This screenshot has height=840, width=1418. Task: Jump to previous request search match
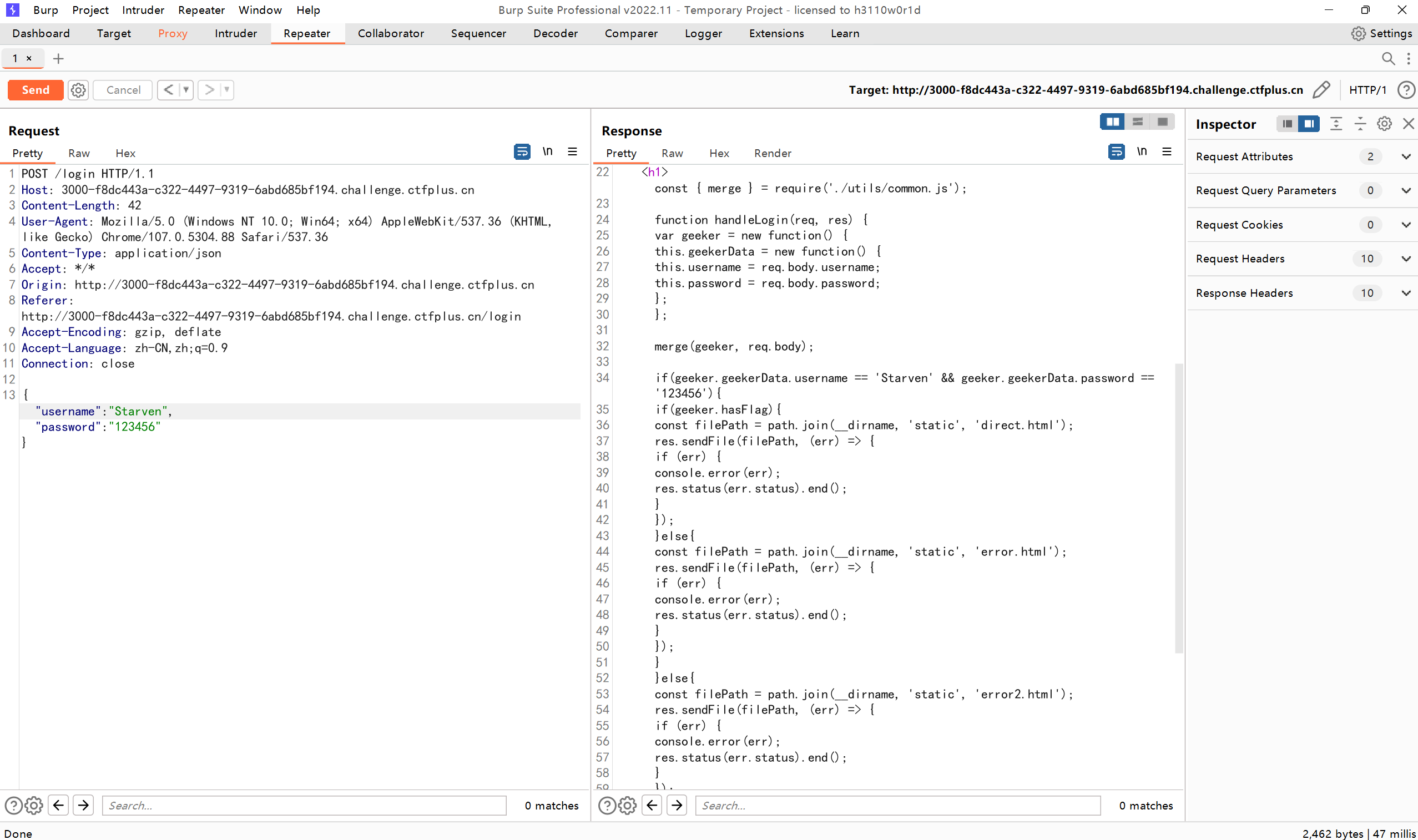pyautogui.click(x=59, y=806)
